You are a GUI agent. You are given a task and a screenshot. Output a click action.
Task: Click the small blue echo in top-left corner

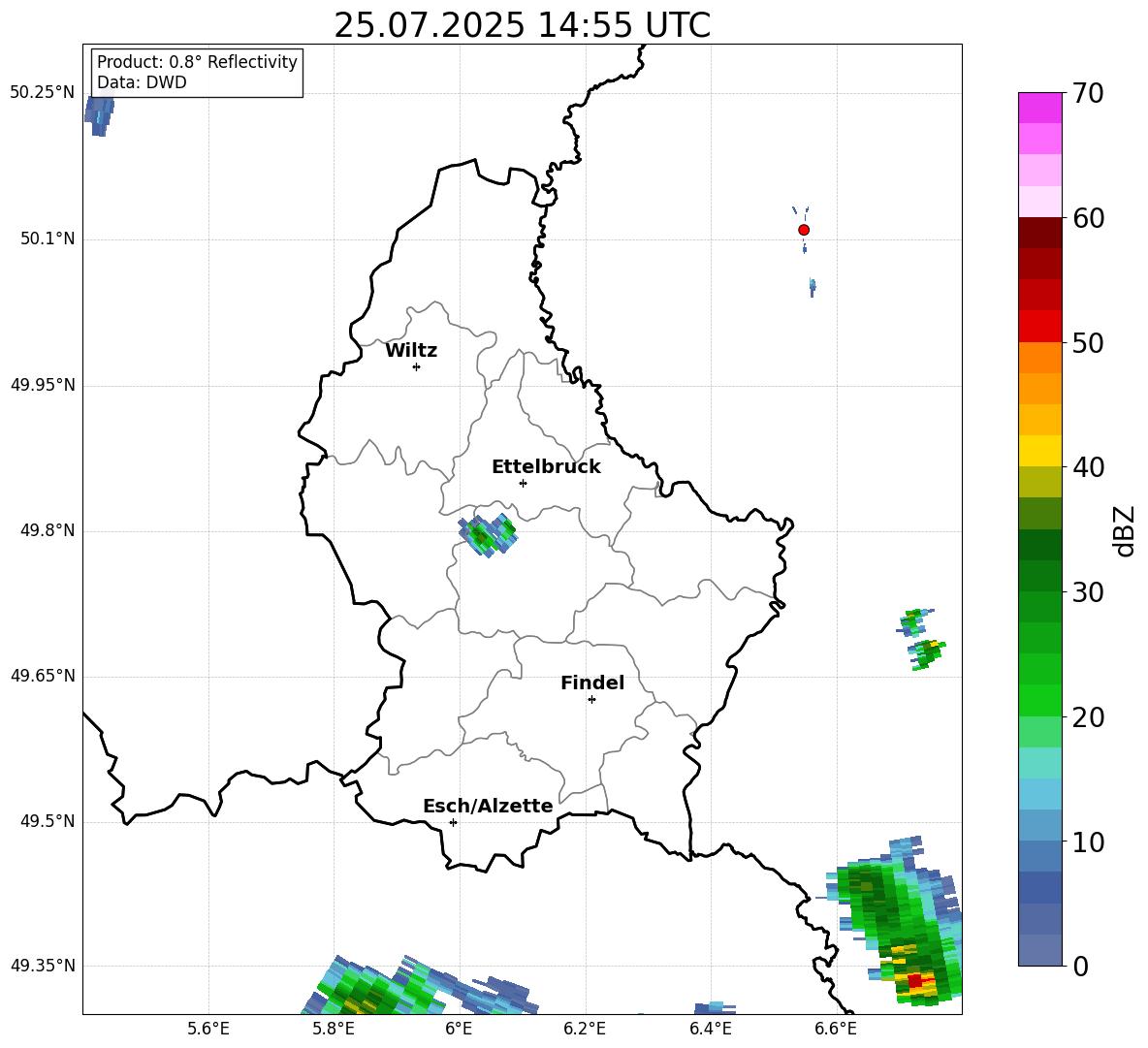pyautogui.click(x=99, y=116)
